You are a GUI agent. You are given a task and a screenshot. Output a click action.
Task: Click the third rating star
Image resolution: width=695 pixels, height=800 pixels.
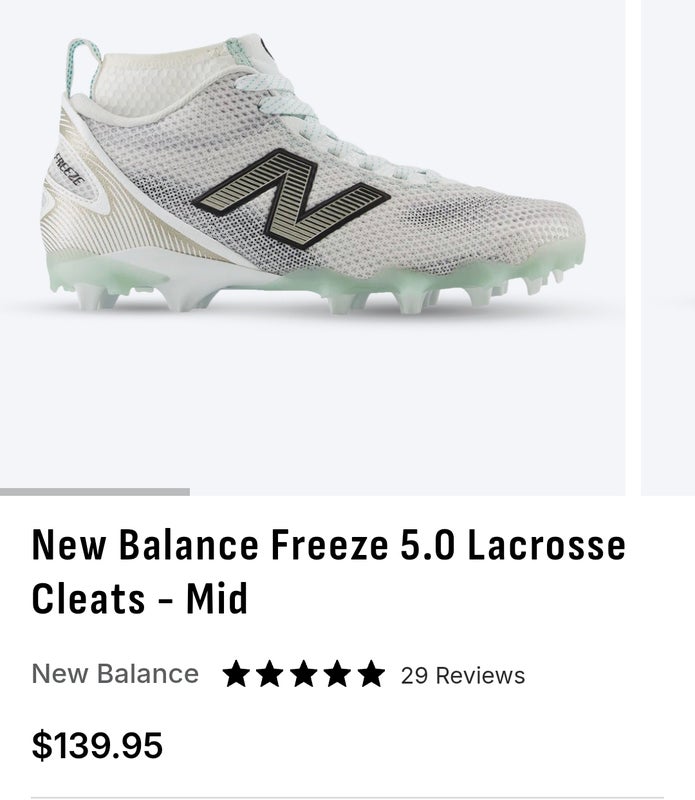(304, 675)
